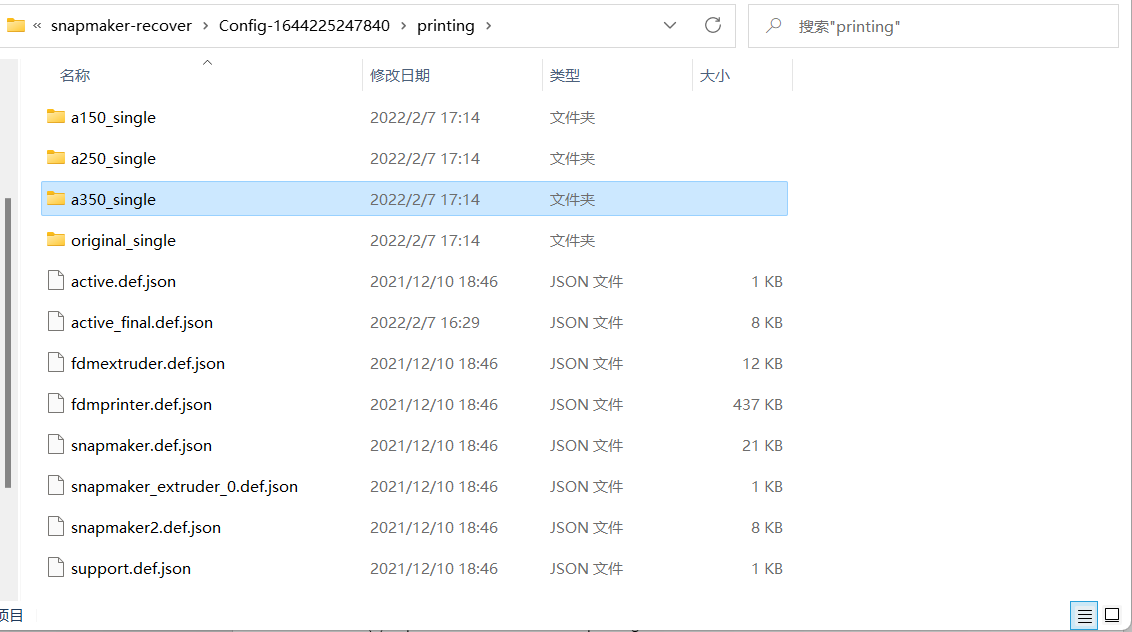Expand the chevron after snapmaker-recover
The width and height of the screenshot is (1132, 632).
tap(206, 26)
